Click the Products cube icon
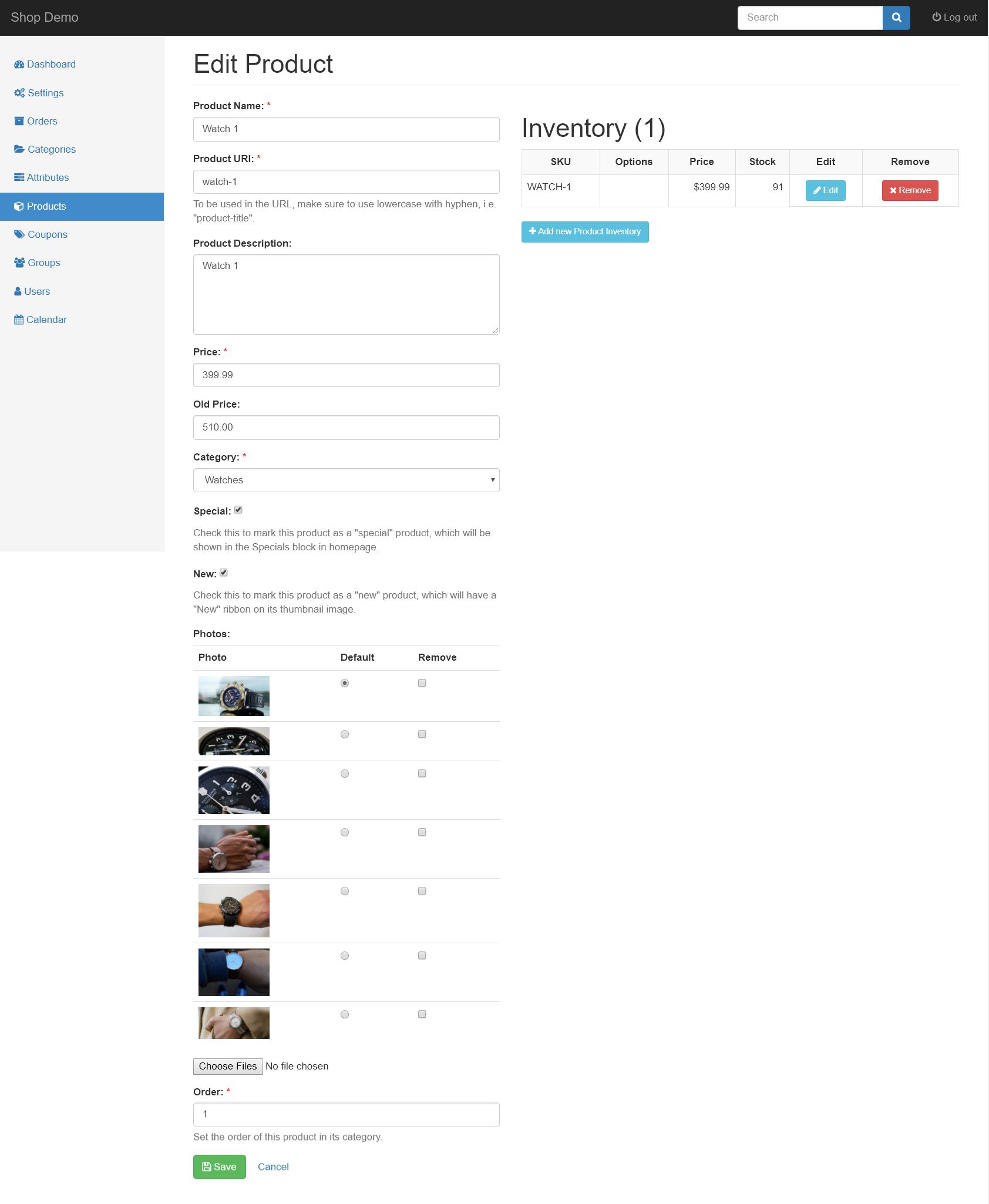989x1204 pixels. pos(19,206)
